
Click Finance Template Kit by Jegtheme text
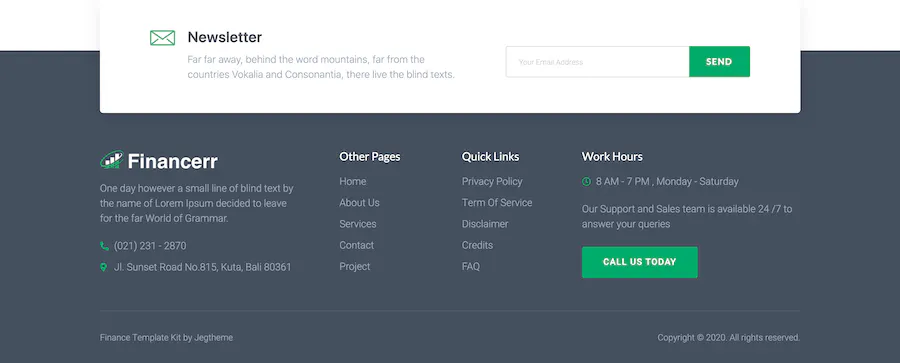[166, 338]
